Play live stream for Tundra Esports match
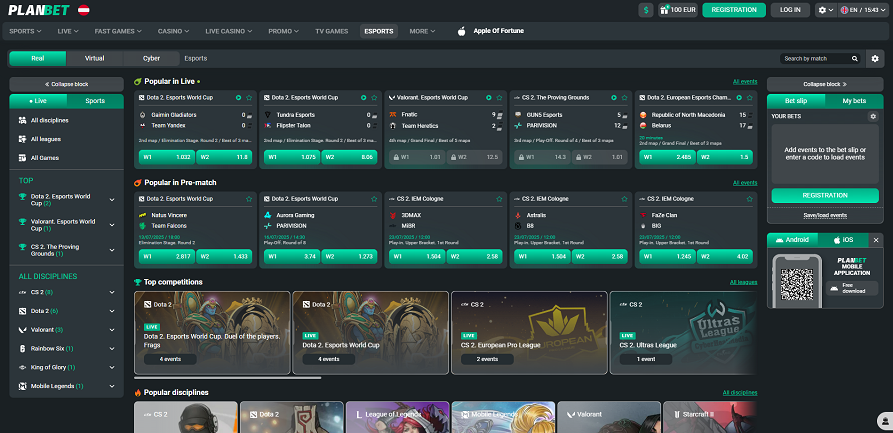Viewport: 893px width, 433px height. tap(363, 98)
